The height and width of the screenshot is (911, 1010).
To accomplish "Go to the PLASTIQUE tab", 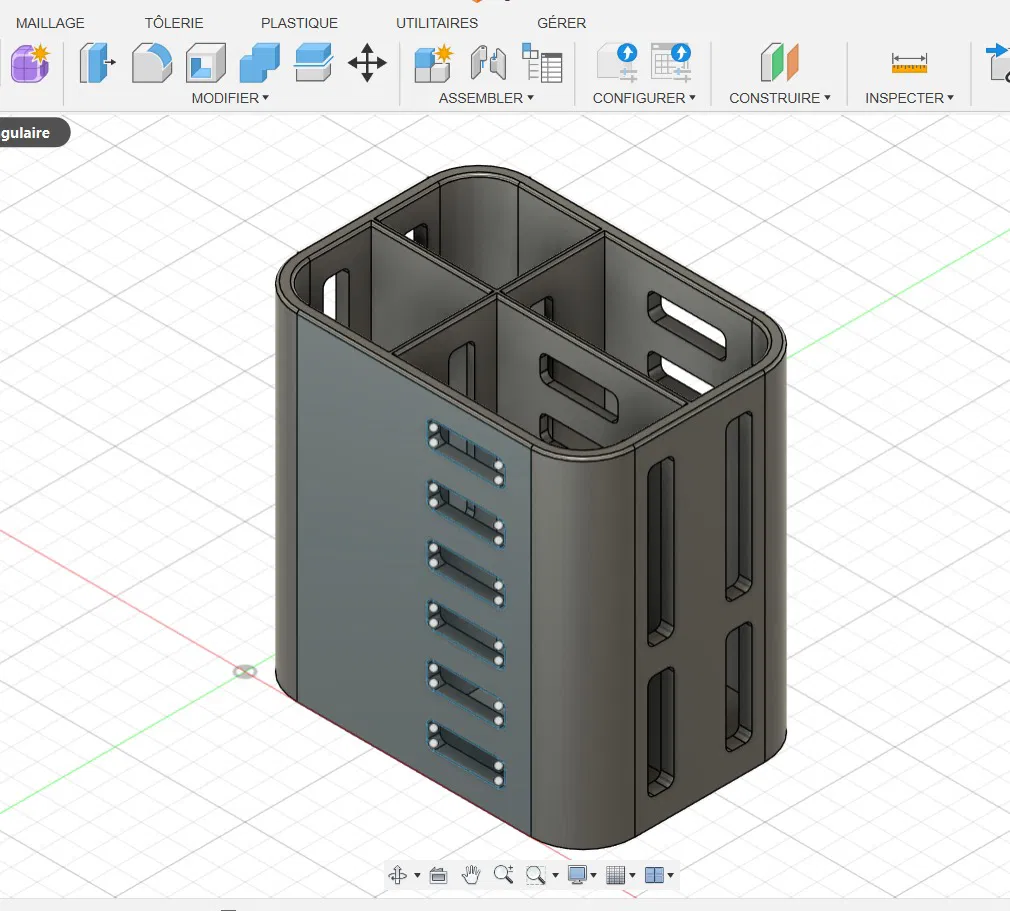I will click(299, 23).
